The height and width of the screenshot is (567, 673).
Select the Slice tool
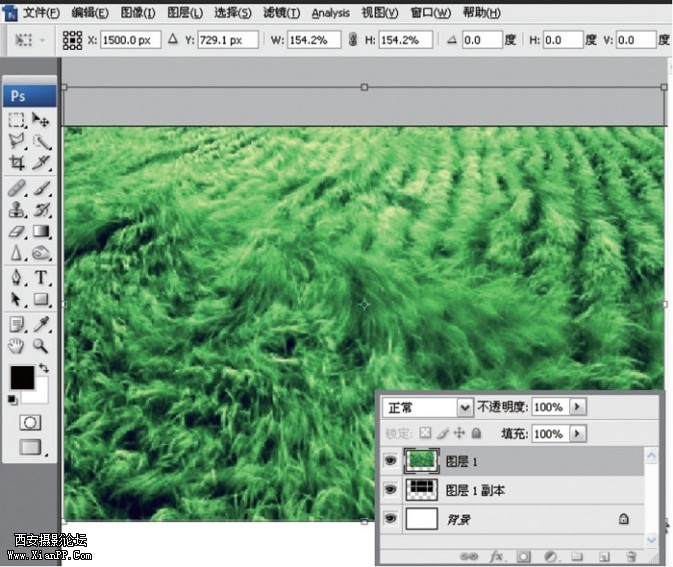(41, 163)
